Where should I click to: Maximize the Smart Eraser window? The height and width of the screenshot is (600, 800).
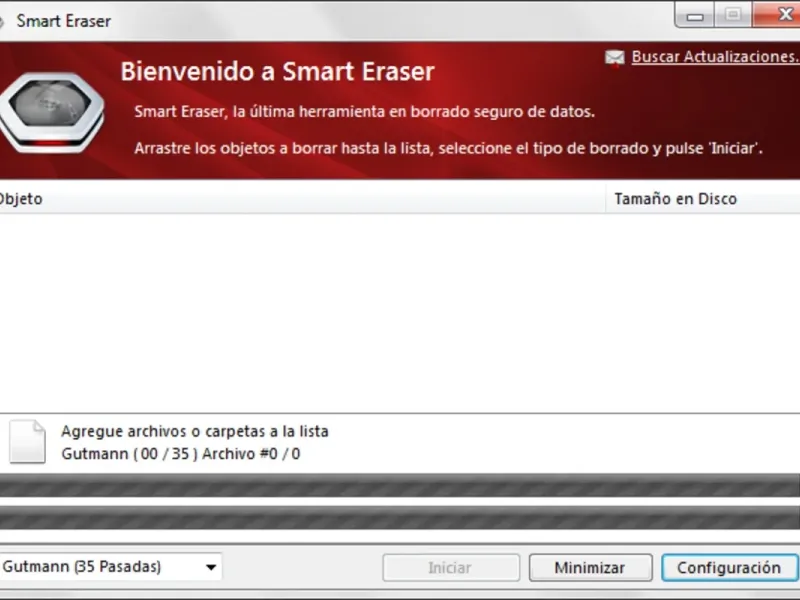point(733,14)
